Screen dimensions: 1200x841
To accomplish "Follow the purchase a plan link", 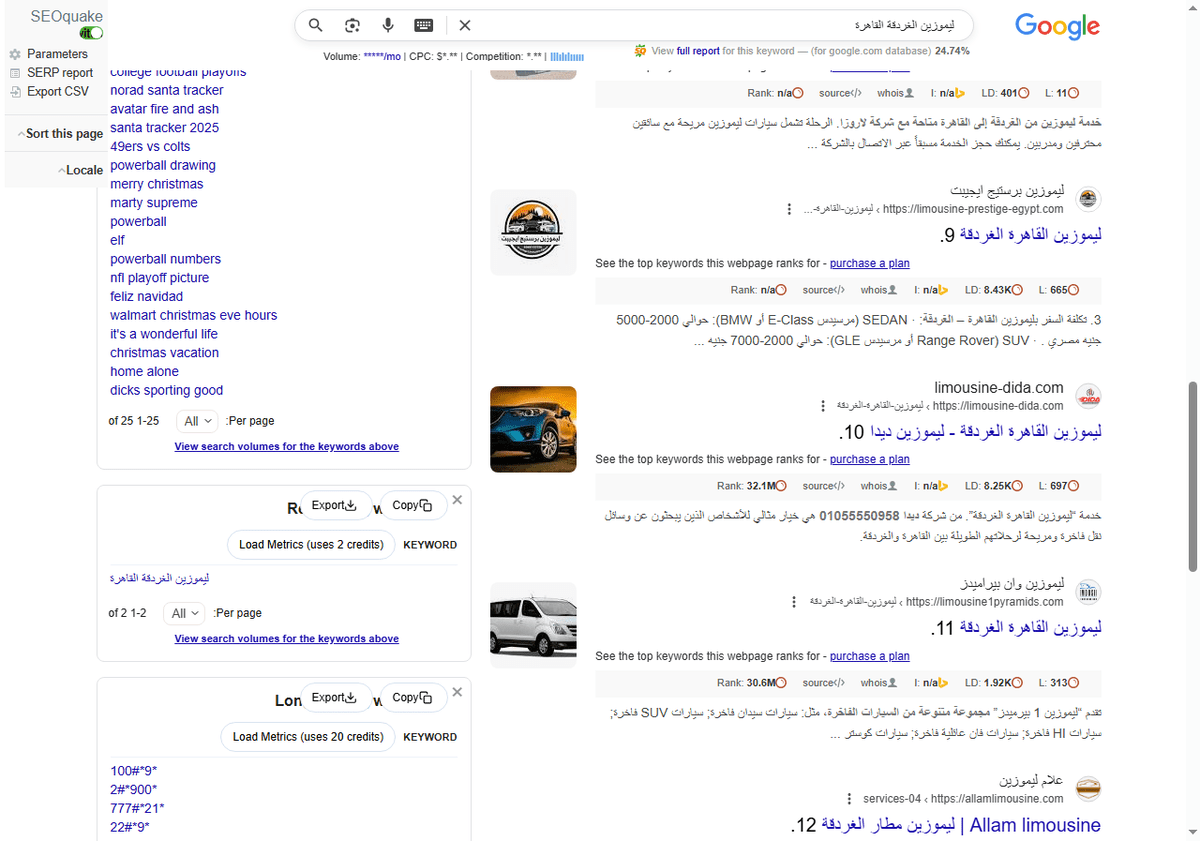I will click(x=869, y=262).
